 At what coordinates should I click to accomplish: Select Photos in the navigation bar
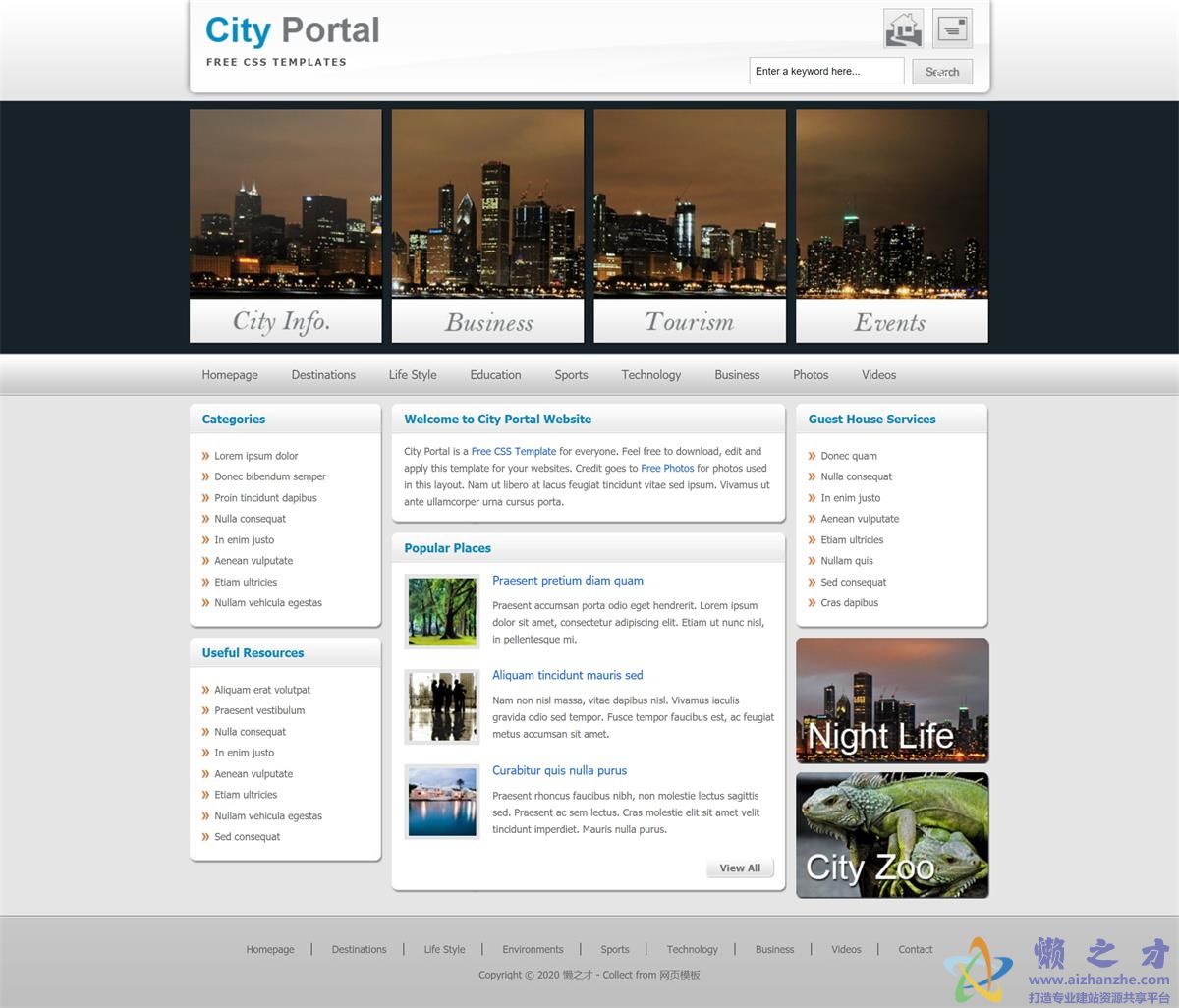(811, 375)
